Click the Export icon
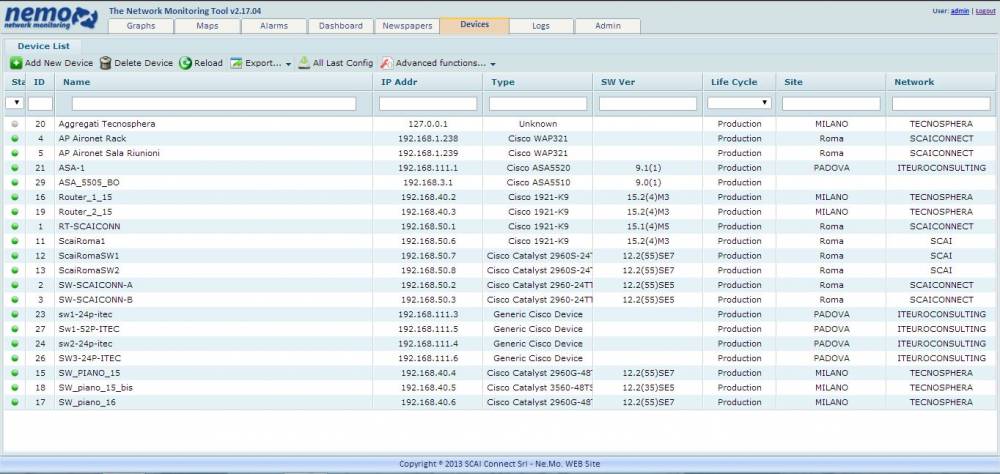Screen dimensions: 1000x474 click(x=237, y=63)
